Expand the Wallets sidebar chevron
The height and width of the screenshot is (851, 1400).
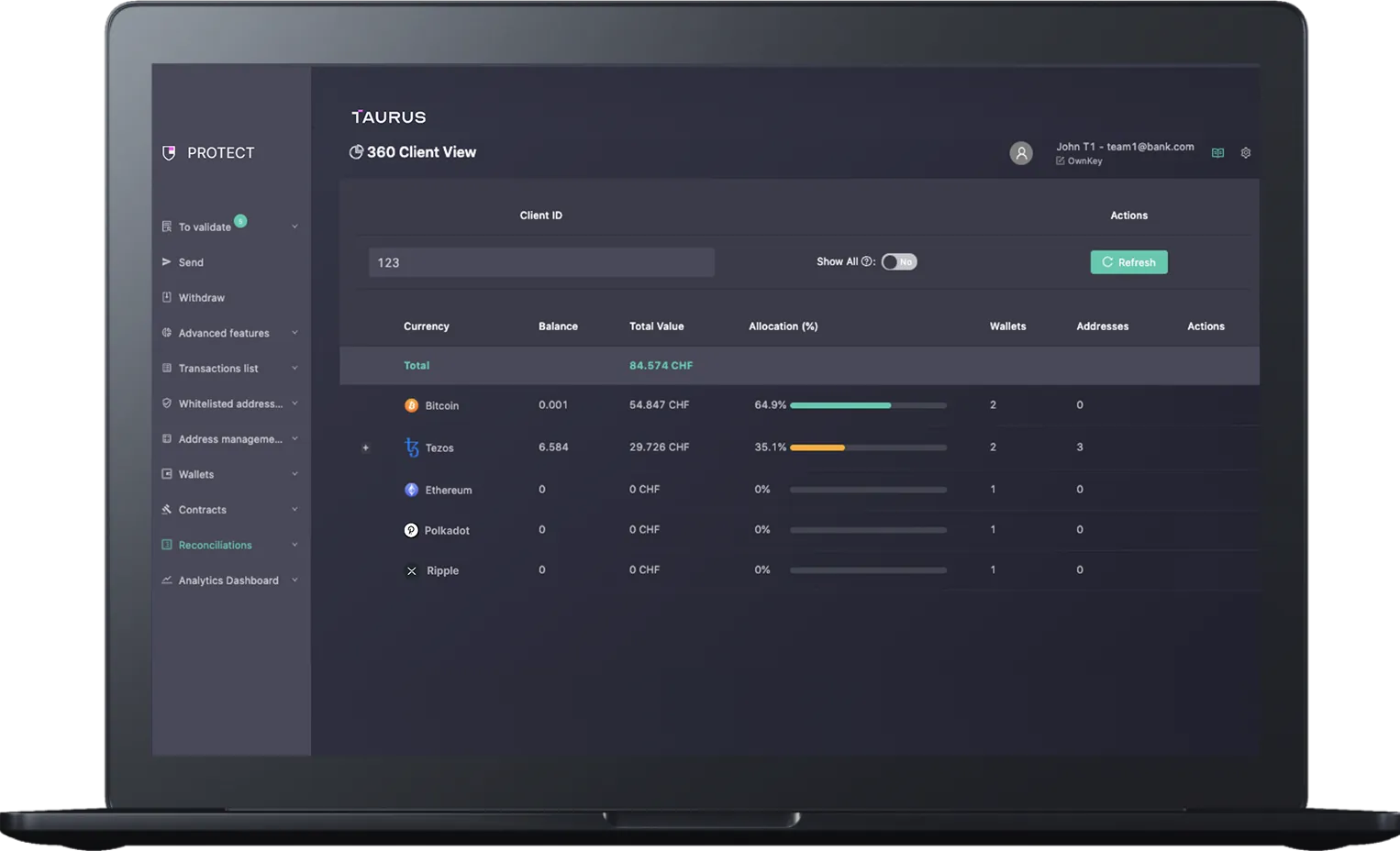point(294,474)
